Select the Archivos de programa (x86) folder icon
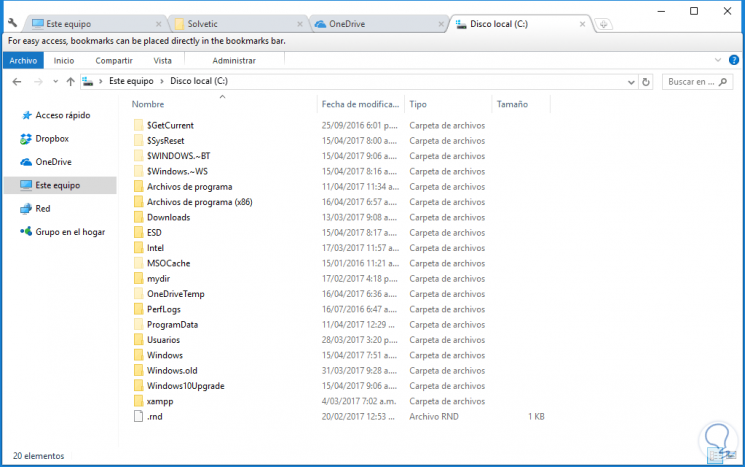Screen dimensions: 745x467 (138, 201)
